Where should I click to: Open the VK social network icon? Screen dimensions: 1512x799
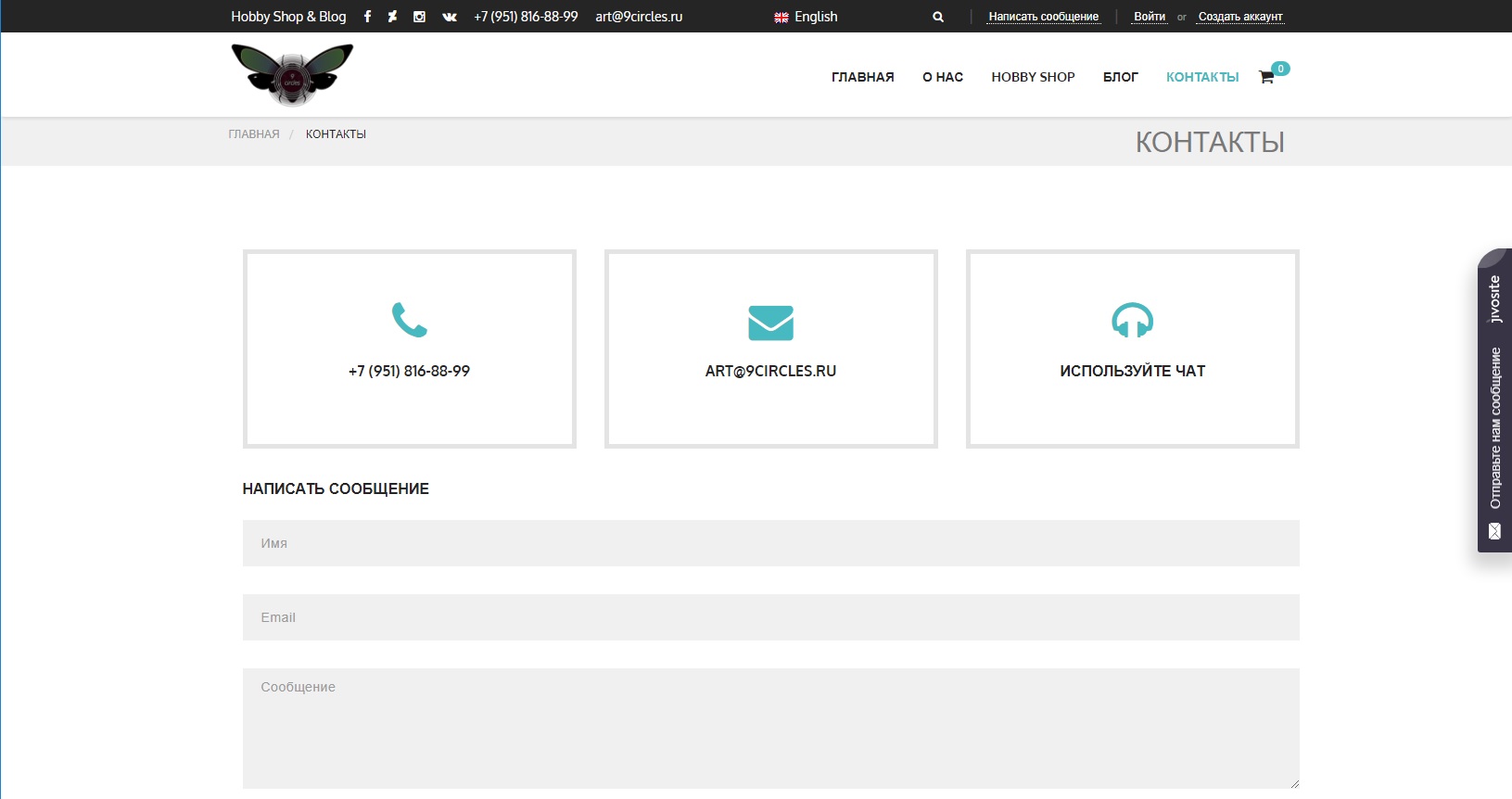pos(450,17)
